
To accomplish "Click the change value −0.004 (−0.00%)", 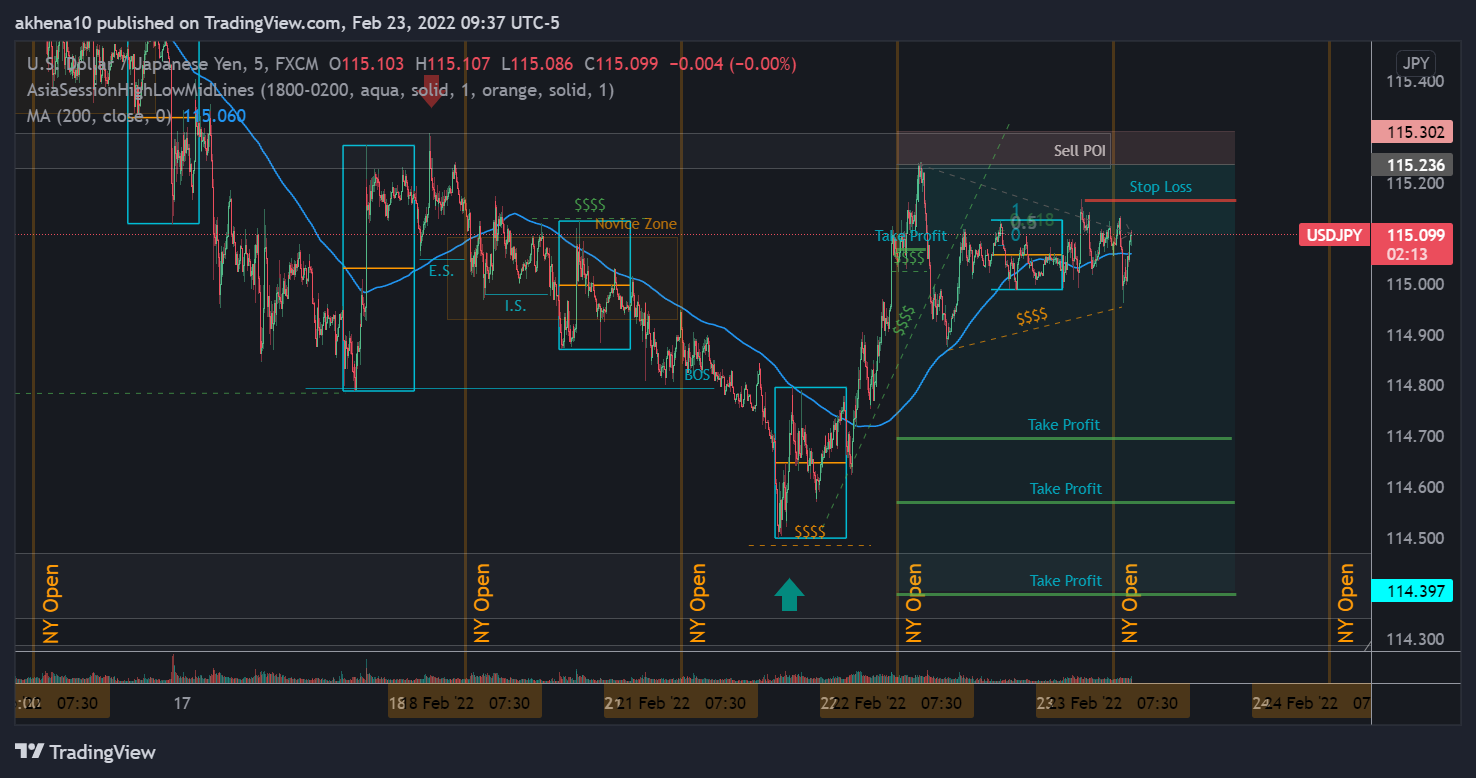I will point(733,64).
